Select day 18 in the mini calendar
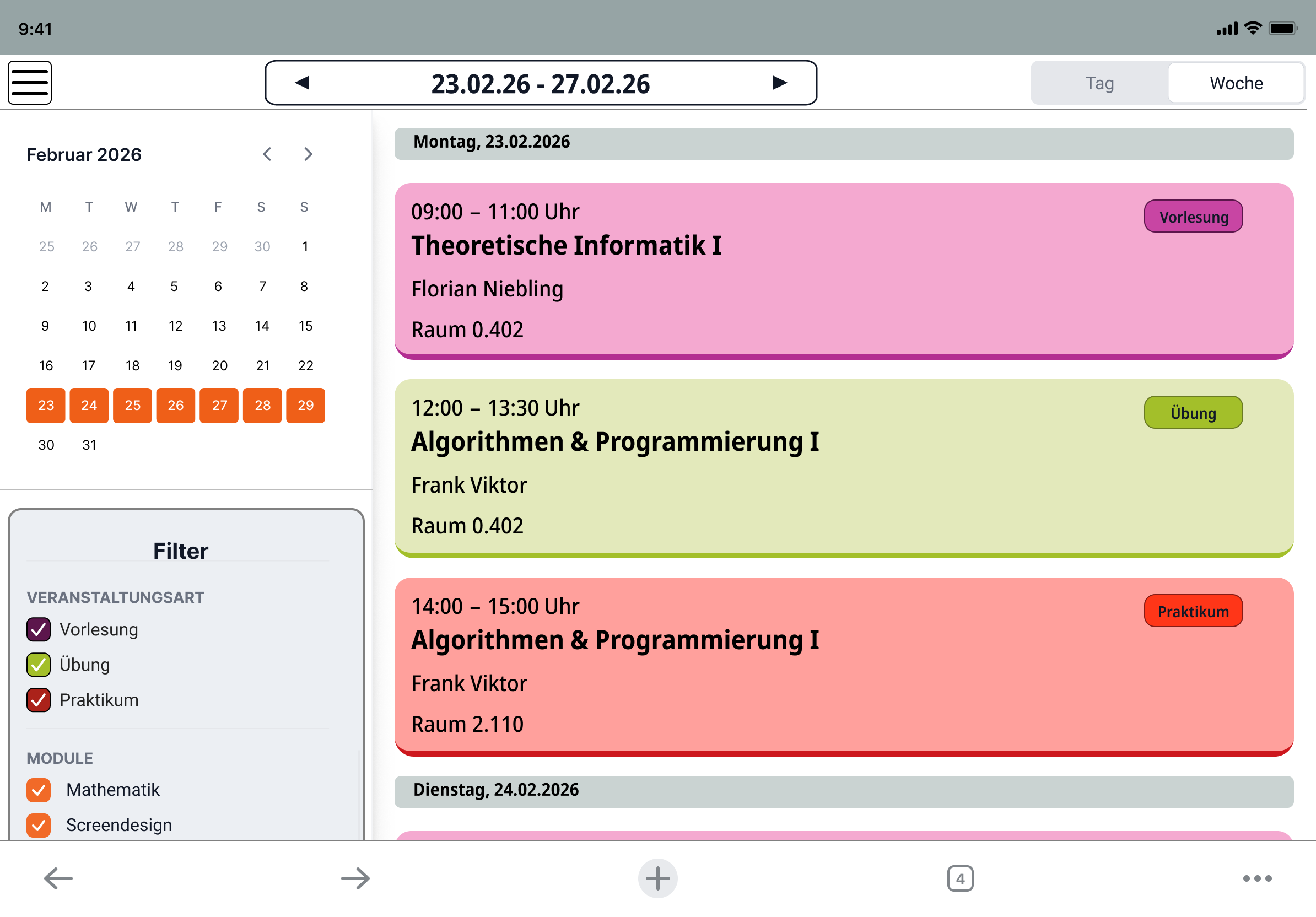The image size is (1316, 917). coord(132,366)
